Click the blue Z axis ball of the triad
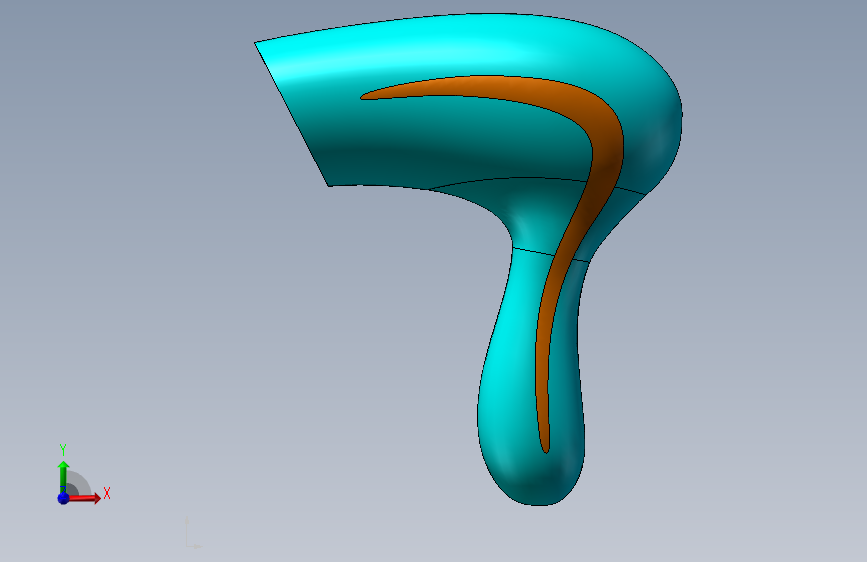 point(63,498)
